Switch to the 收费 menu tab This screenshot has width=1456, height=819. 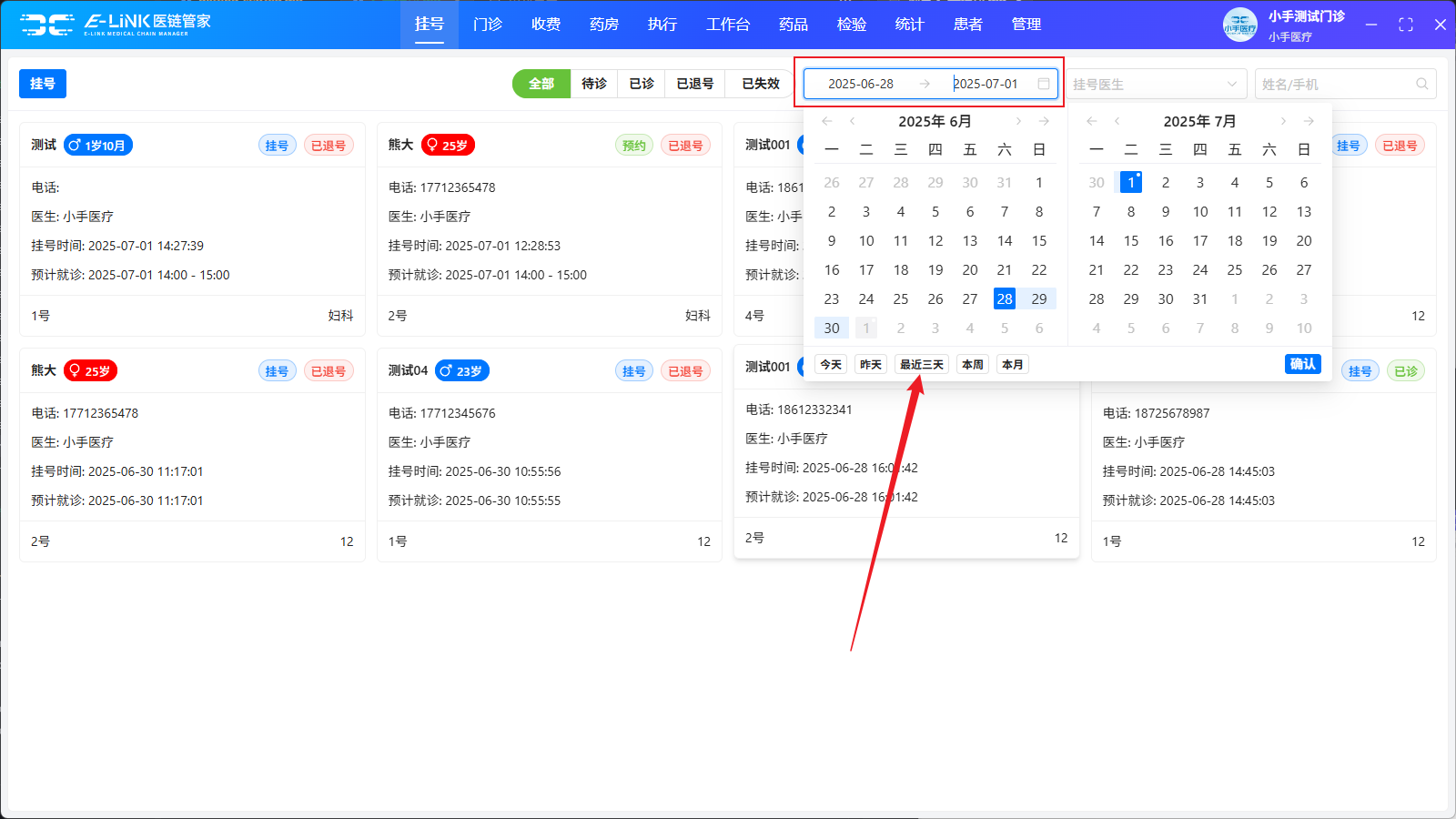click(x=546, y=25)
